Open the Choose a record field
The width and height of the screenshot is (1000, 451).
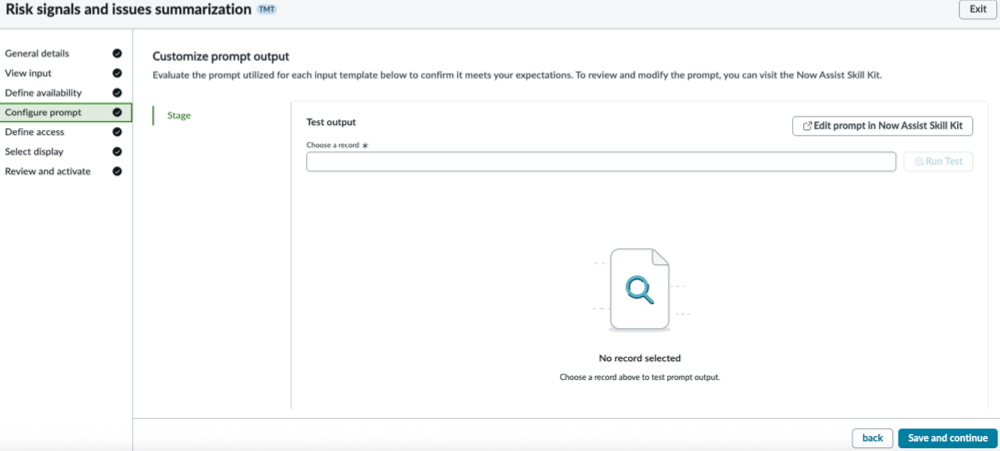coord(601,162)
